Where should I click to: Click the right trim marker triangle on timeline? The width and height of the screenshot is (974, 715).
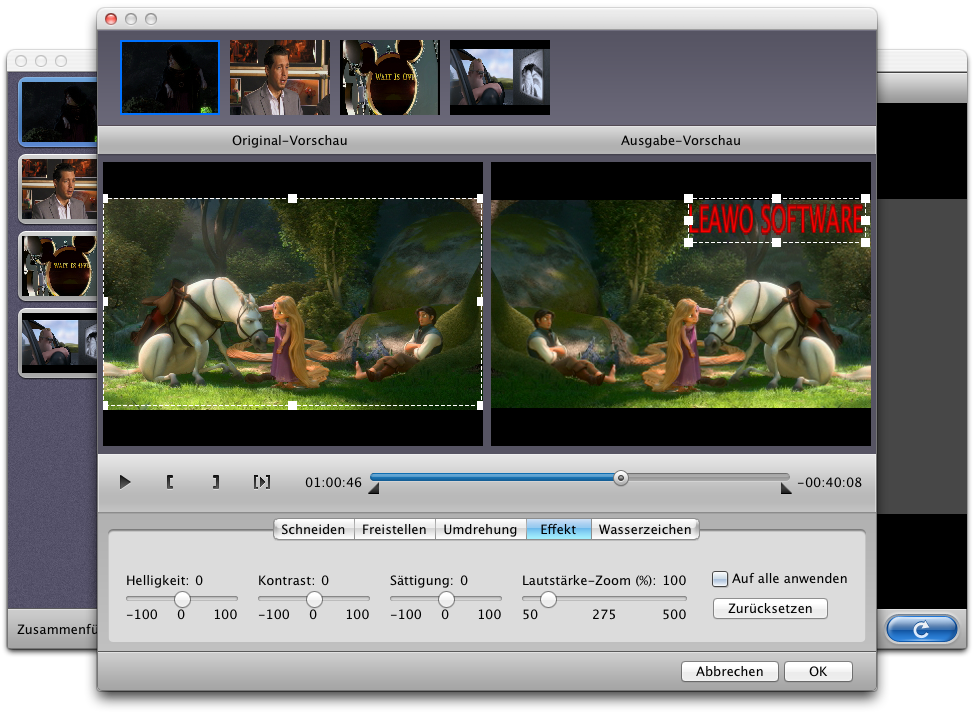[786, 488]
